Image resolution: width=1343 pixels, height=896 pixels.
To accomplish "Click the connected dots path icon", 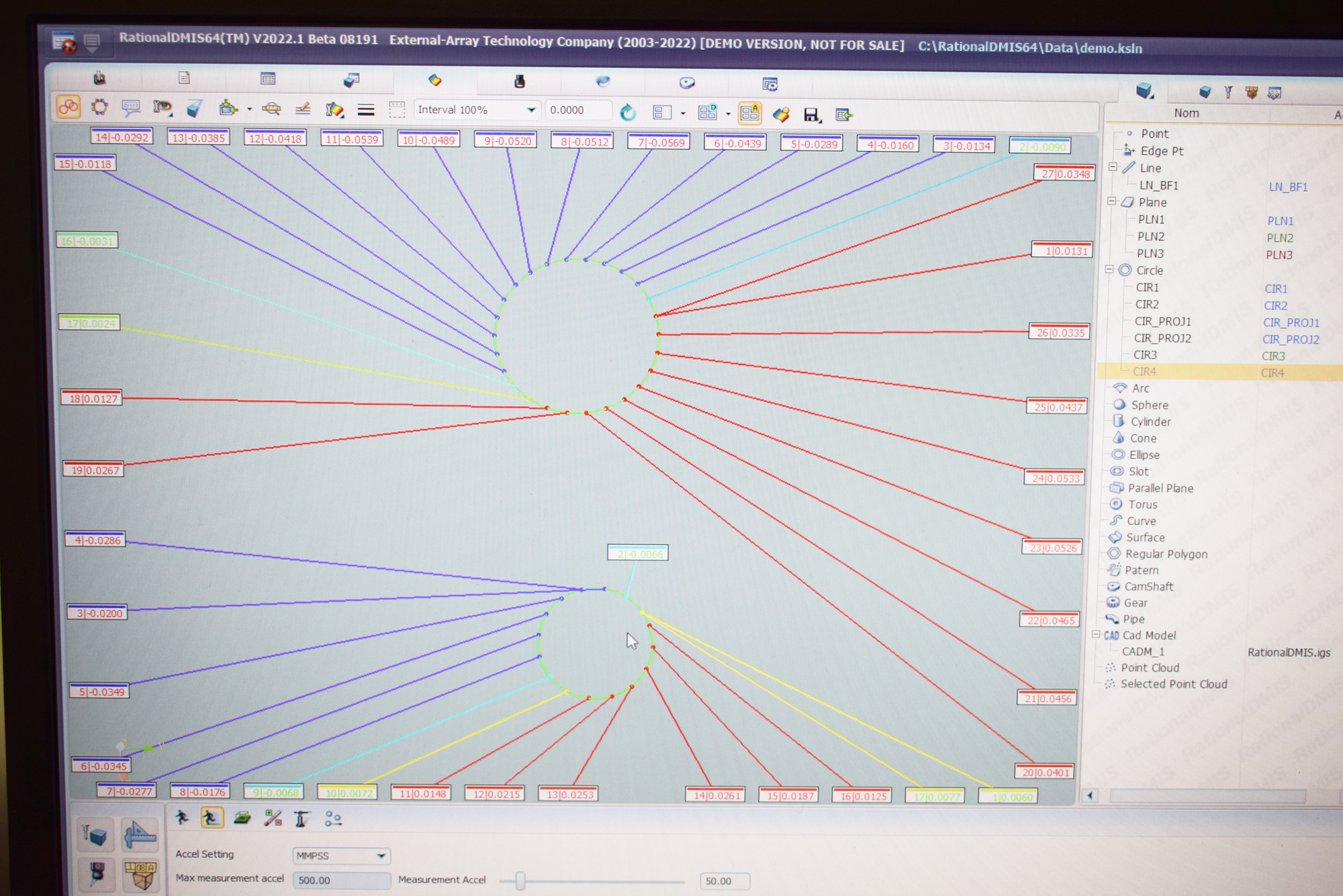I will pyautogui.click(x=333, y=819).
